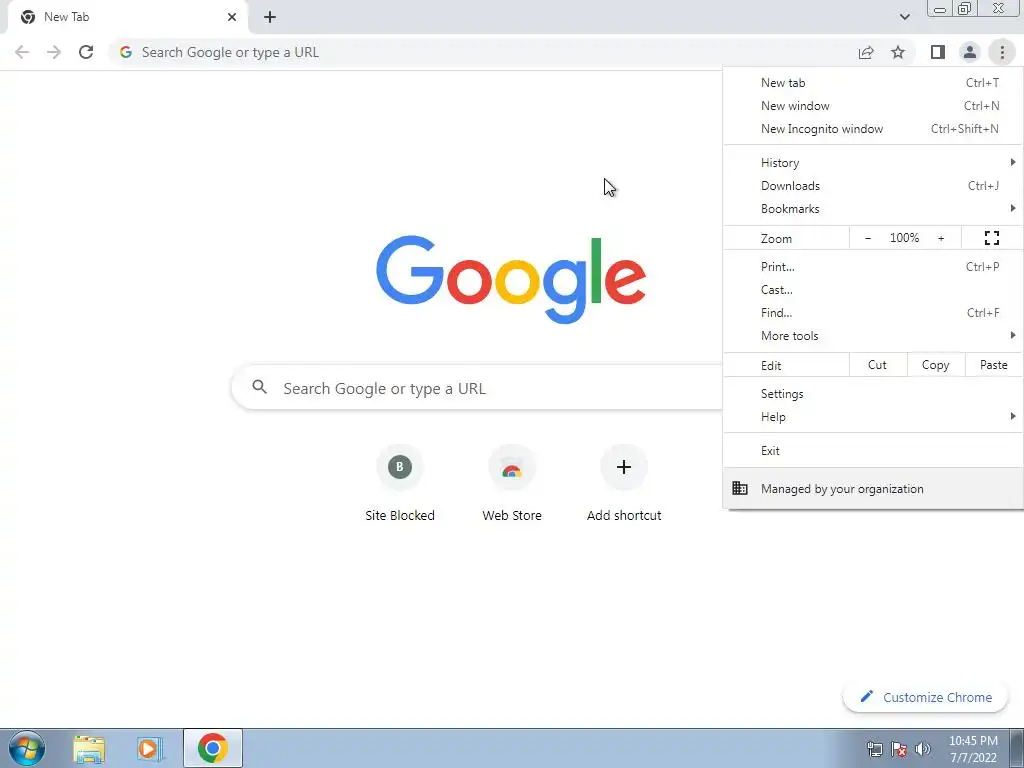Open Windows Start menu orb
Viewport: 1024px width, 768px height.
27,748
